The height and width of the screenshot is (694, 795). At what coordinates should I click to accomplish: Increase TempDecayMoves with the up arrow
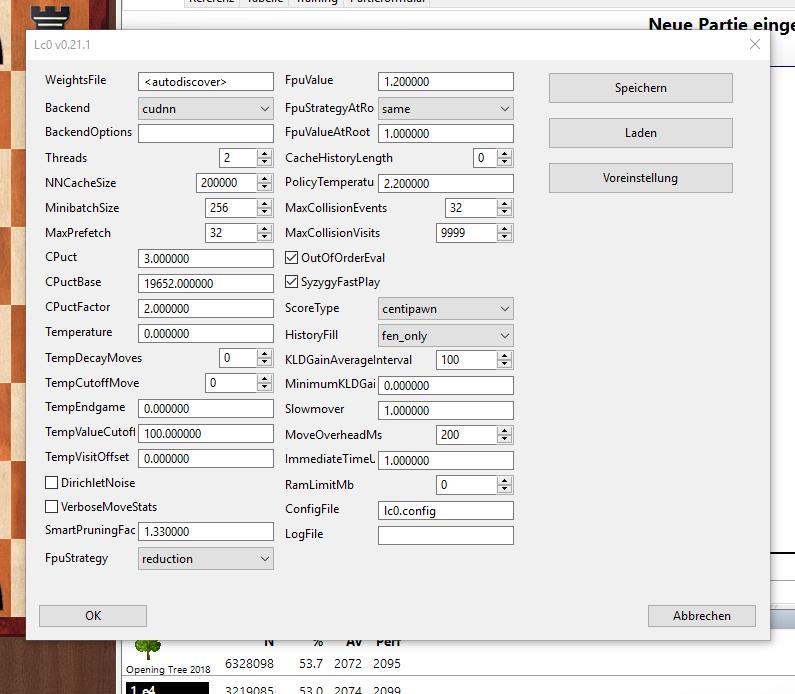pos(264,353)
